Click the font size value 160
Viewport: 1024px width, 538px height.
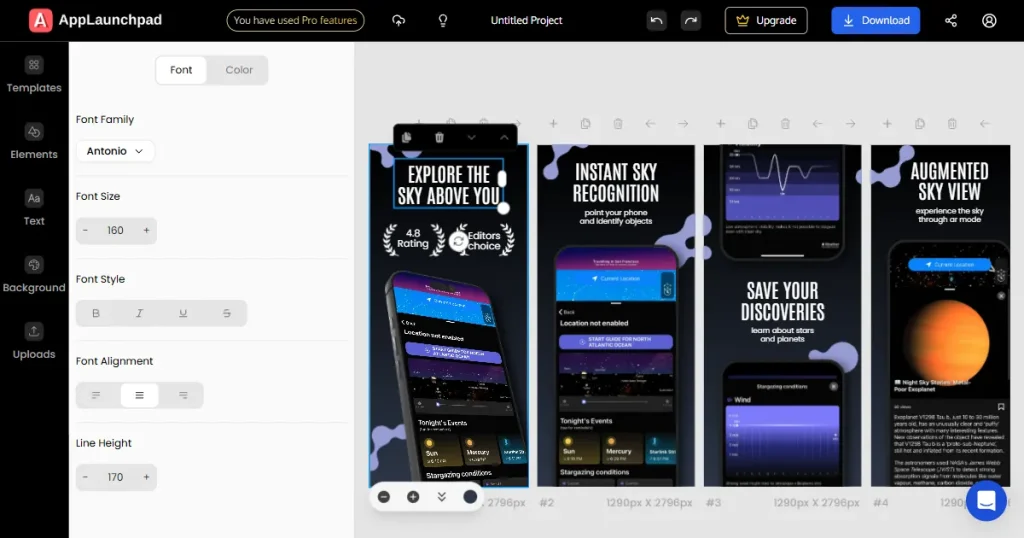(116, 230)
